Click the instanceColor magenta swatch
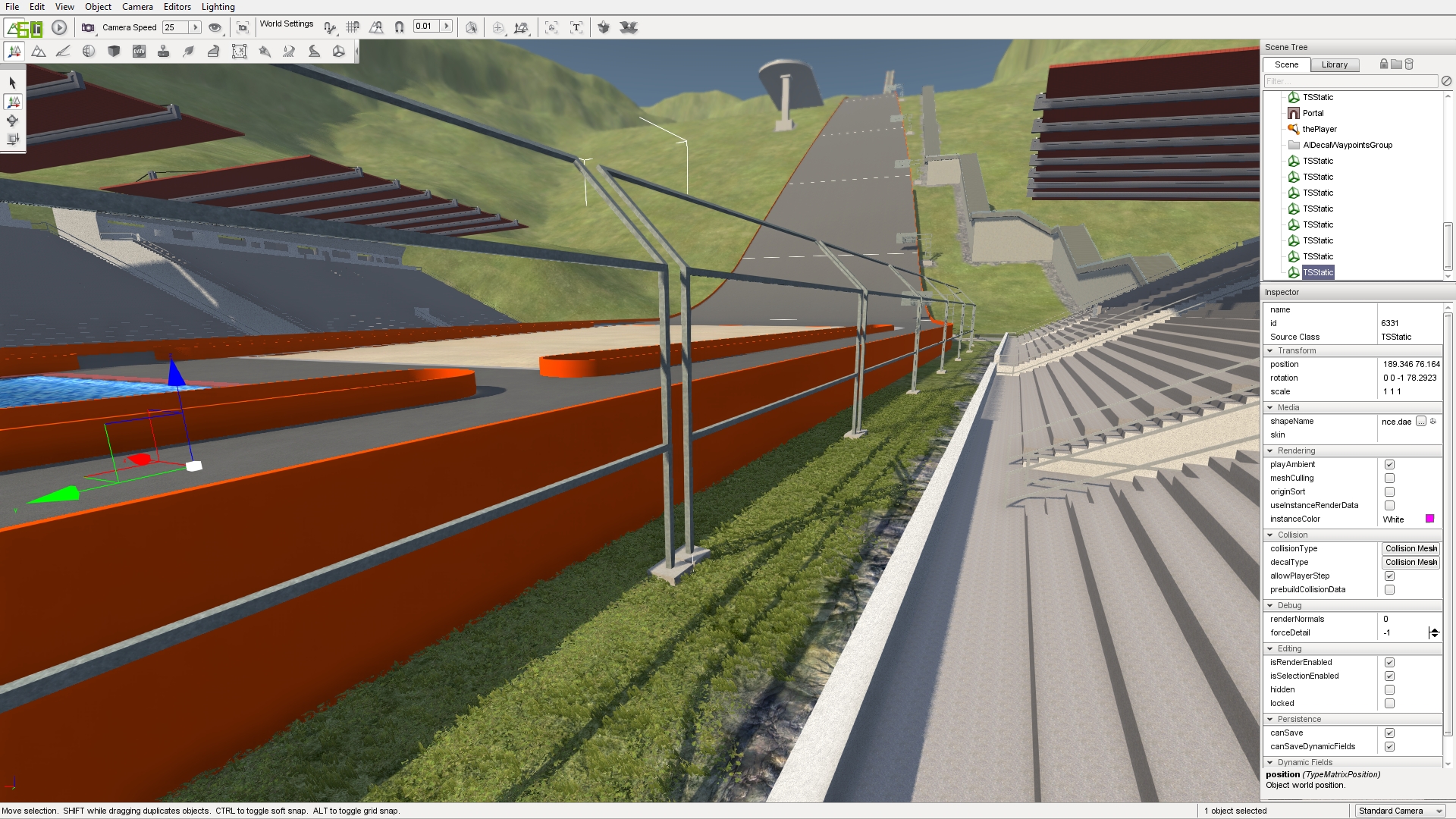This screenshot has width=1456, height=819. point(1429,519)
